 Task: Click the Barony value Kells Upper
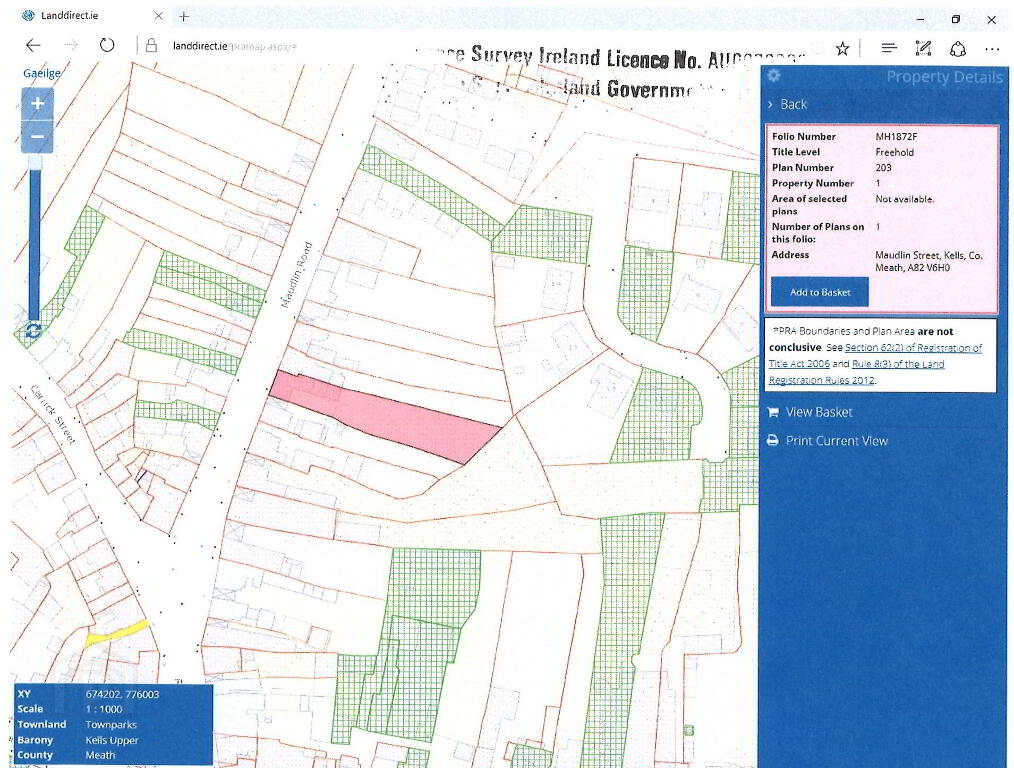click(111, 740)
